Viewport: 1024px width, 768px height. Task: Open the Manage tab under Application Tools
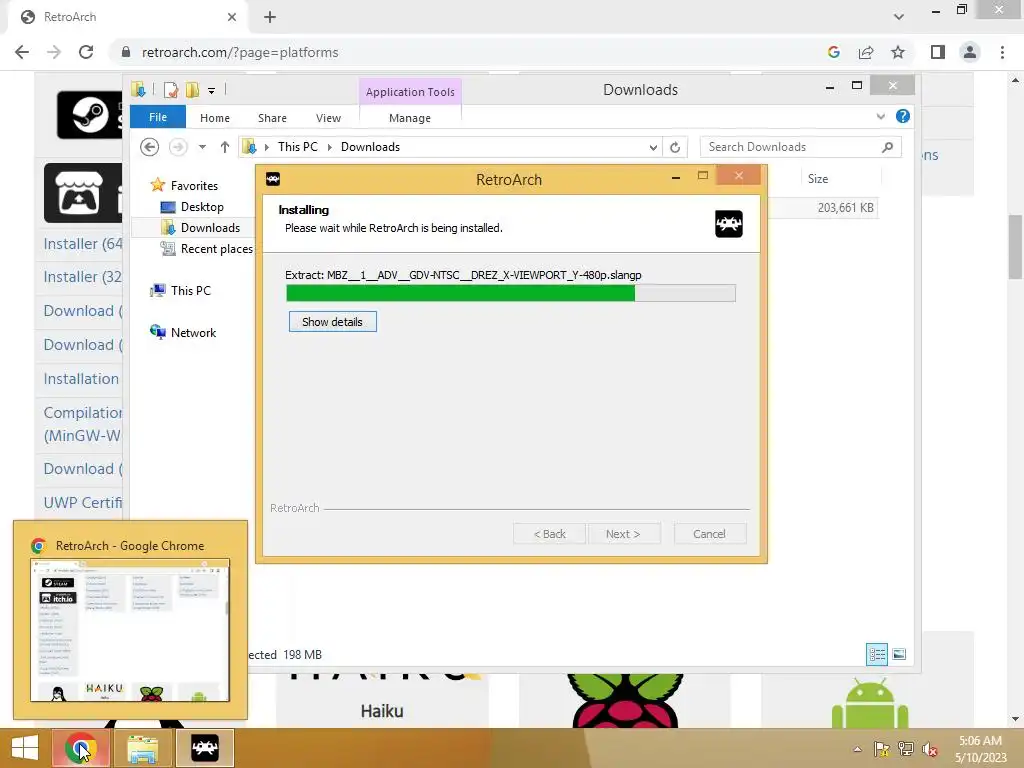point(410,118)
